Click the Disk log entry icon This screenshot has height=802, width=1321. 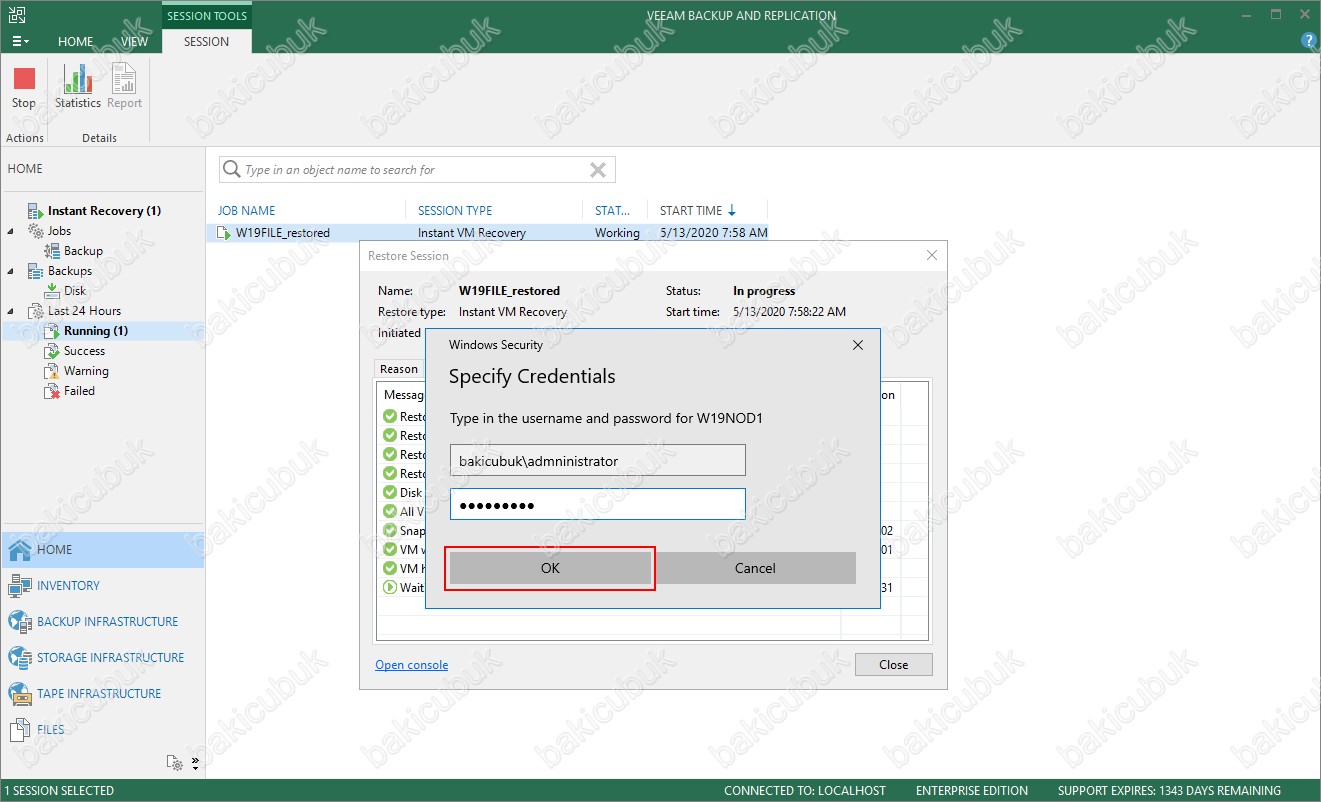pos(390,493)
